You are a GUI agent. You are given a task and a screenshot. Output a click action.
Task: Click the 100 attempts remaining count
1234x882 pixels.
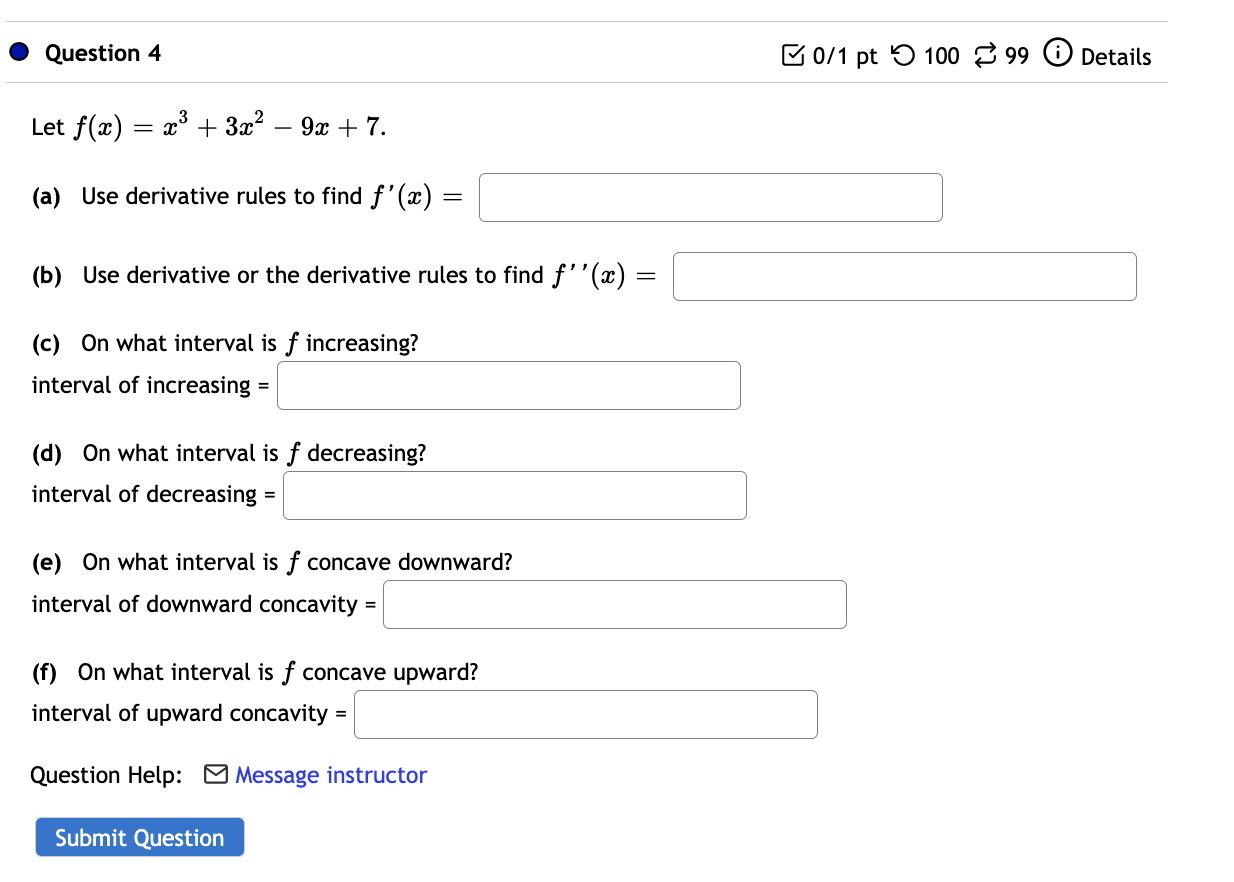[941, 56]
